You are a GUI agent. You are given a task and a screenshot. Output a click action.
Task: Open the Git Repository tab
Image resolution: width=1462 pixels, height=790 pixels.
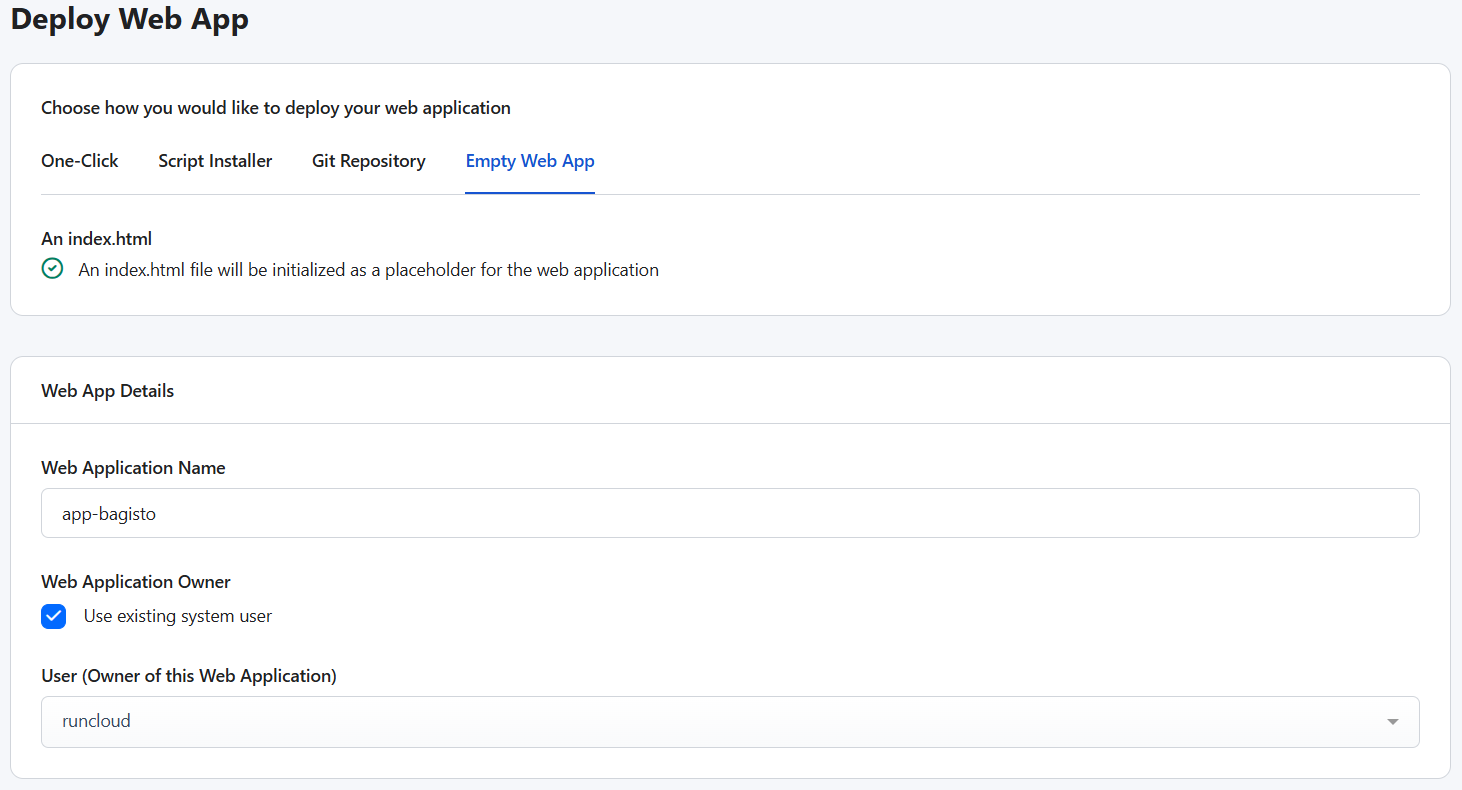click(x=369, y=161)
